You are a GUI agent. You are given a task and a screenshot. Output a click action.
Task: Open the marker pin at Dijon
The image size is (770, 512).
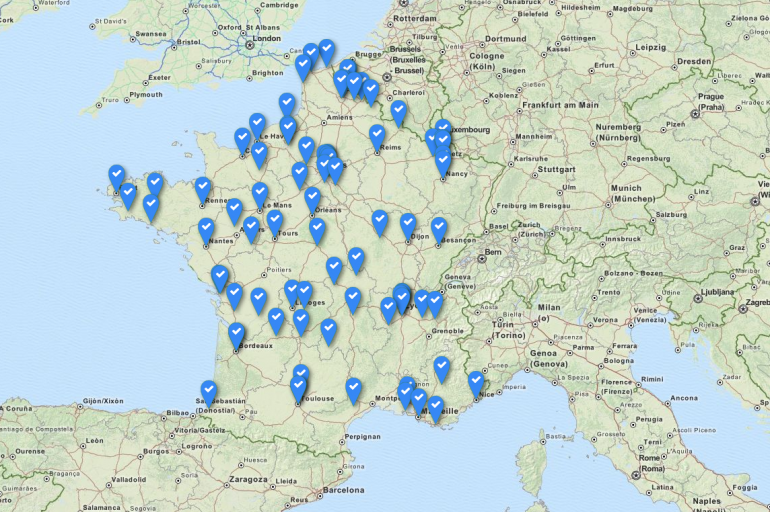408,225
